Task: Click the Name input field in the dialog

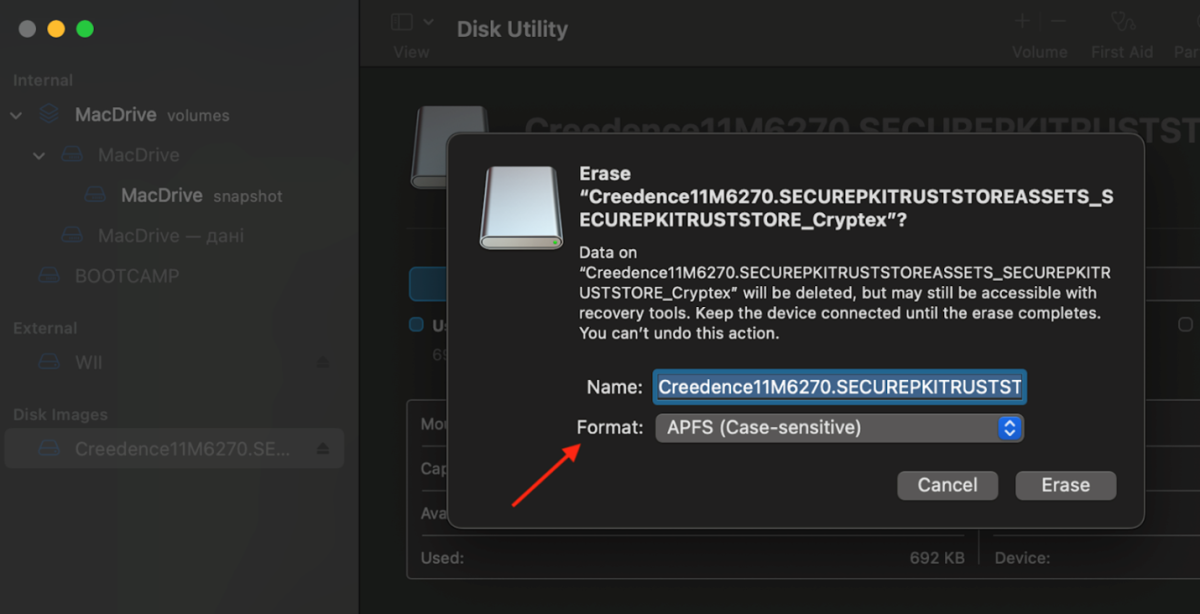Action: coord(838,387)
